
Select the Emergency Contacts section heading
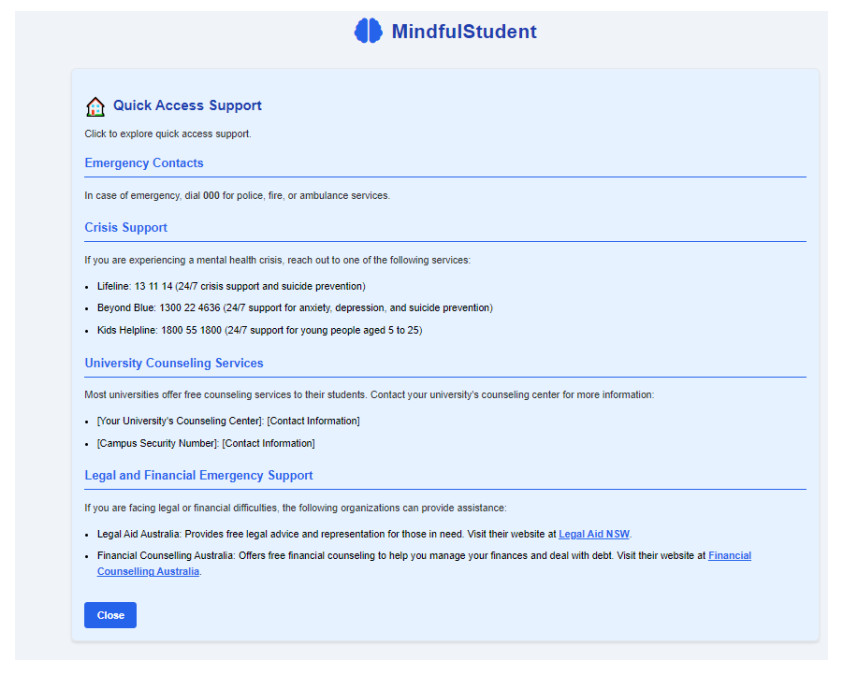click(144, 163)
